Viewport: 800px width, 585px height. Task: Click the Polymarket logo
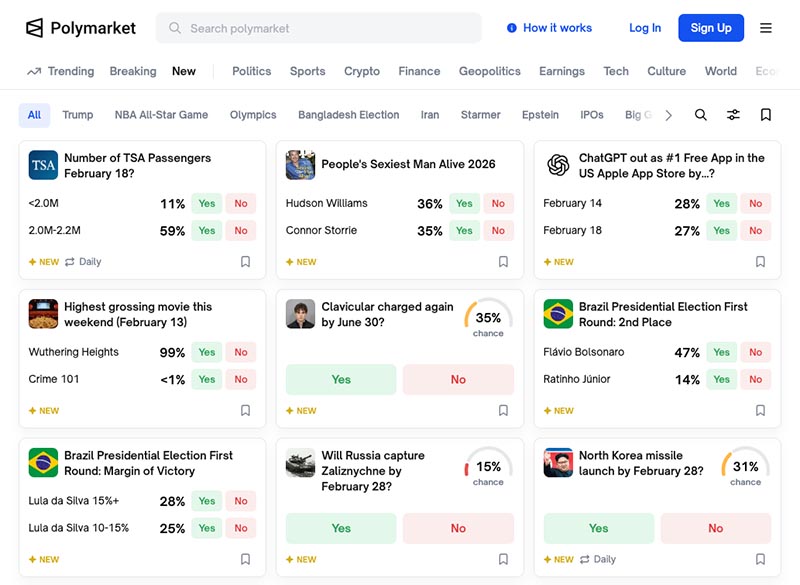81,28
